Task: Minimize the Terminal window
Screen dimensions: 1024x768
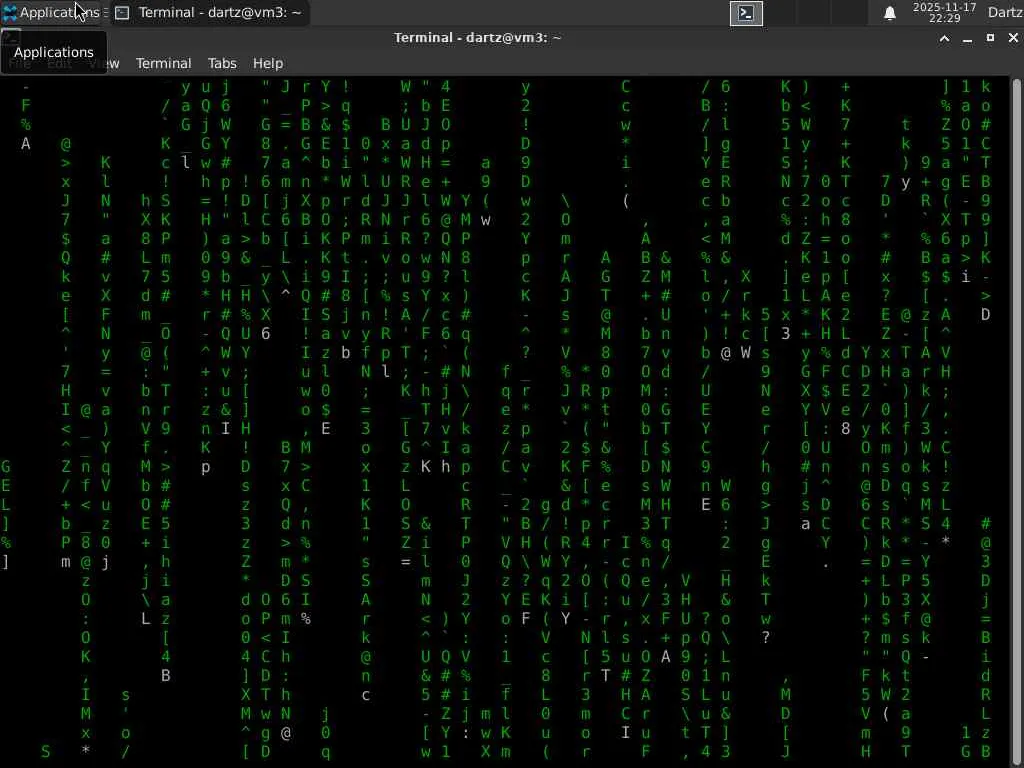Action: pos(967,39)
